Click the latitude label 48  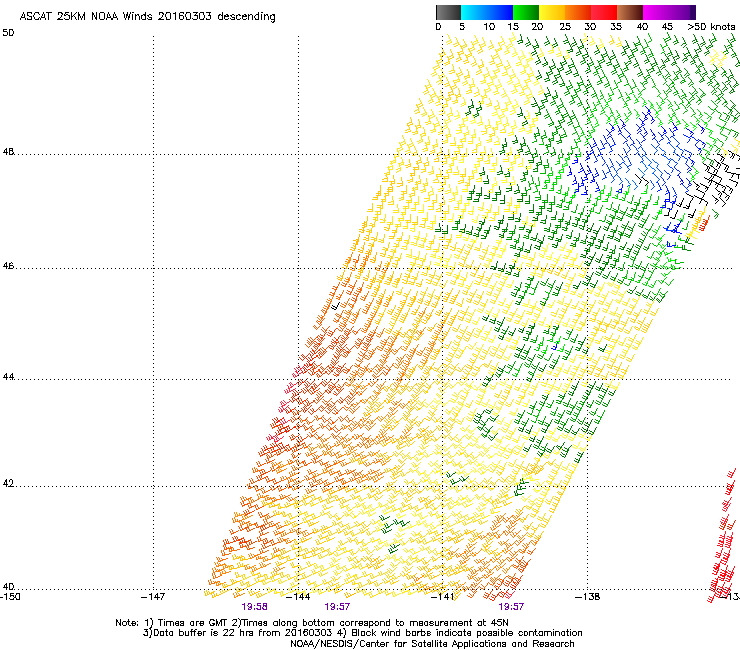click(x=8, y=152)
